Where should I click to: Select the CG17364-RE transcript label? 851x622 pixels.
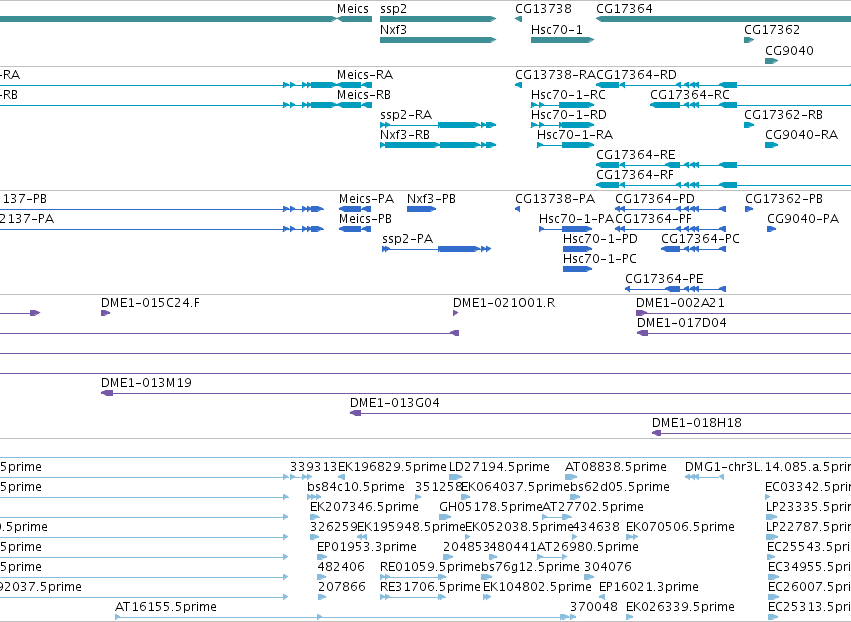tap(636, 155)
